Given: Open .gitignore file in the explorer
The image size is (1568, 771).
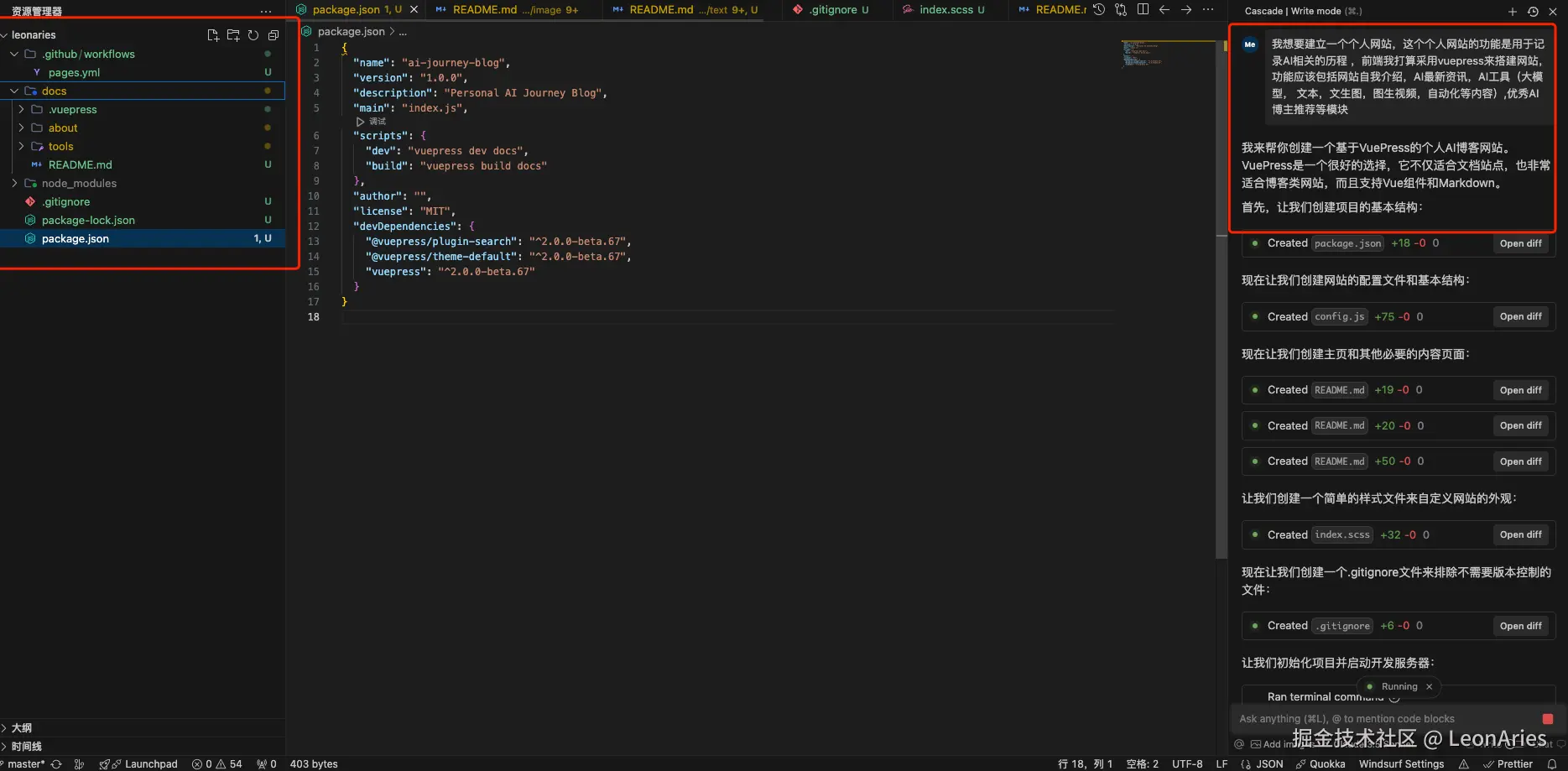Looking at the screenshot, I should pyautogui.click(x=66, y=201).
